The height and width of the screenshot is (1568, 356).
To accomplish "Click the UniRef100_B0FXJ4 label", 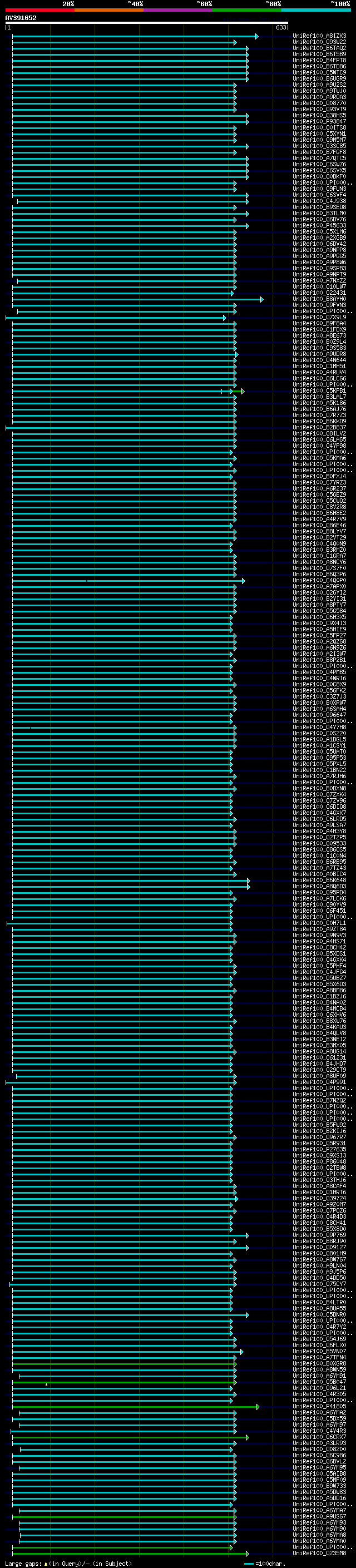I will (319, 477).
